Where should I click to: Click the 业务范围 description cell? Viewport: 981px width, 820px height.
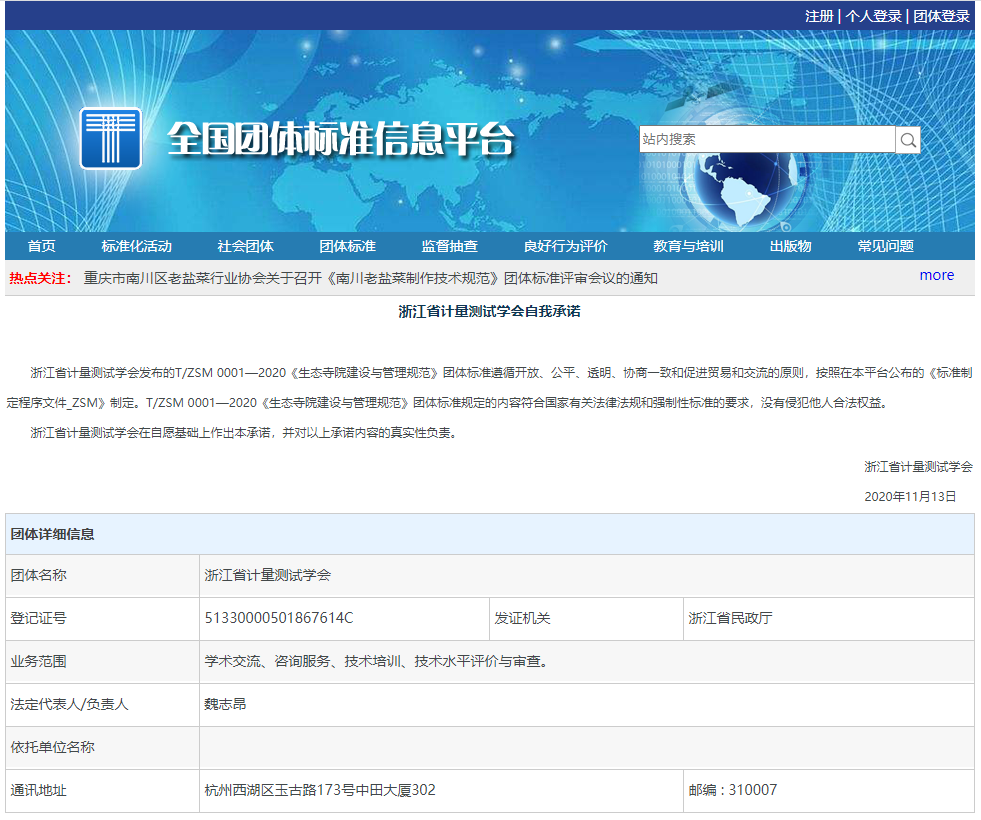click(x=587, y=662)
